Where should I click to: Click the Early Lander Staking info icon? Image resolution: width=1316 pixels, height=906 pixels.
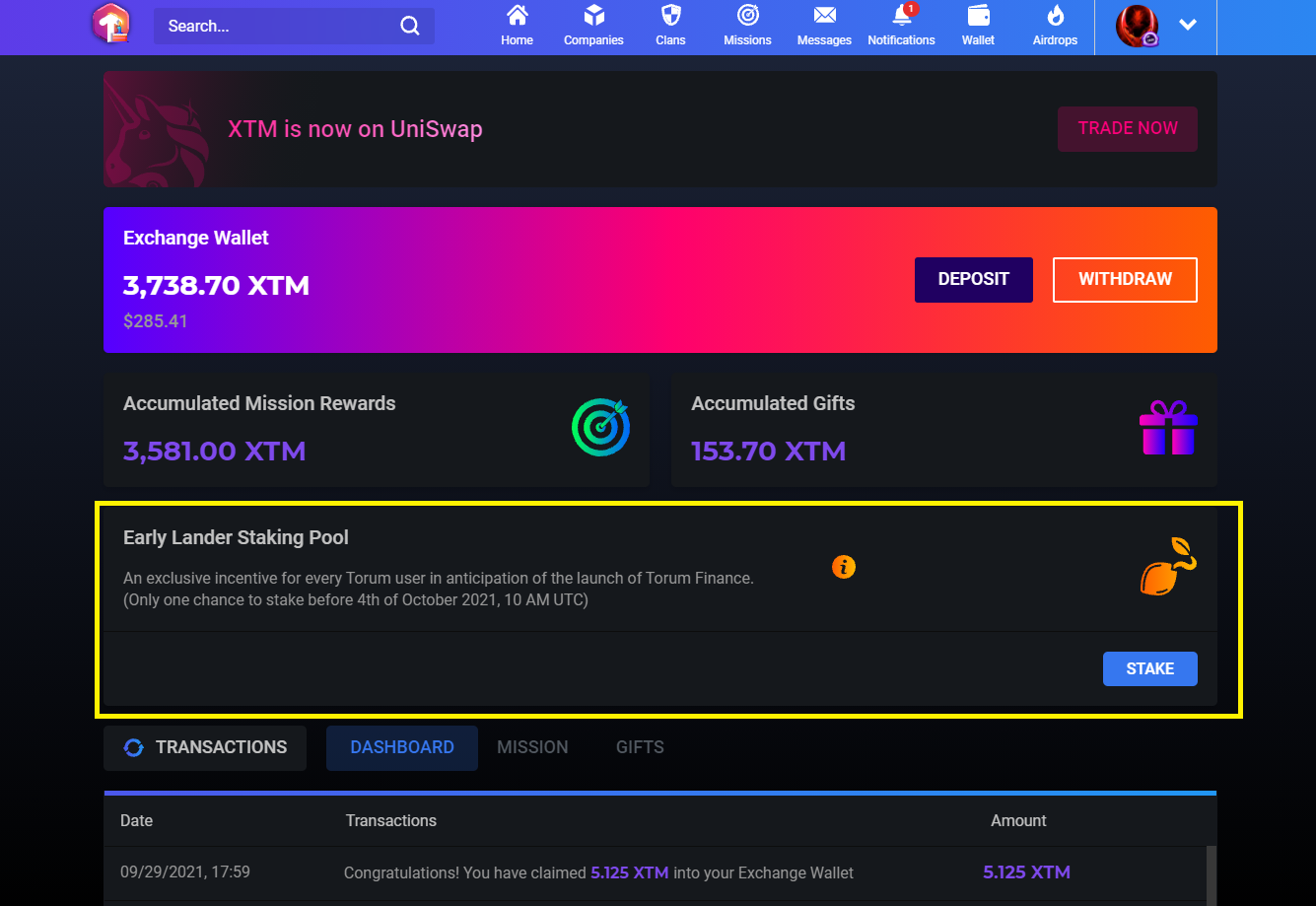[x=844, y=567]
